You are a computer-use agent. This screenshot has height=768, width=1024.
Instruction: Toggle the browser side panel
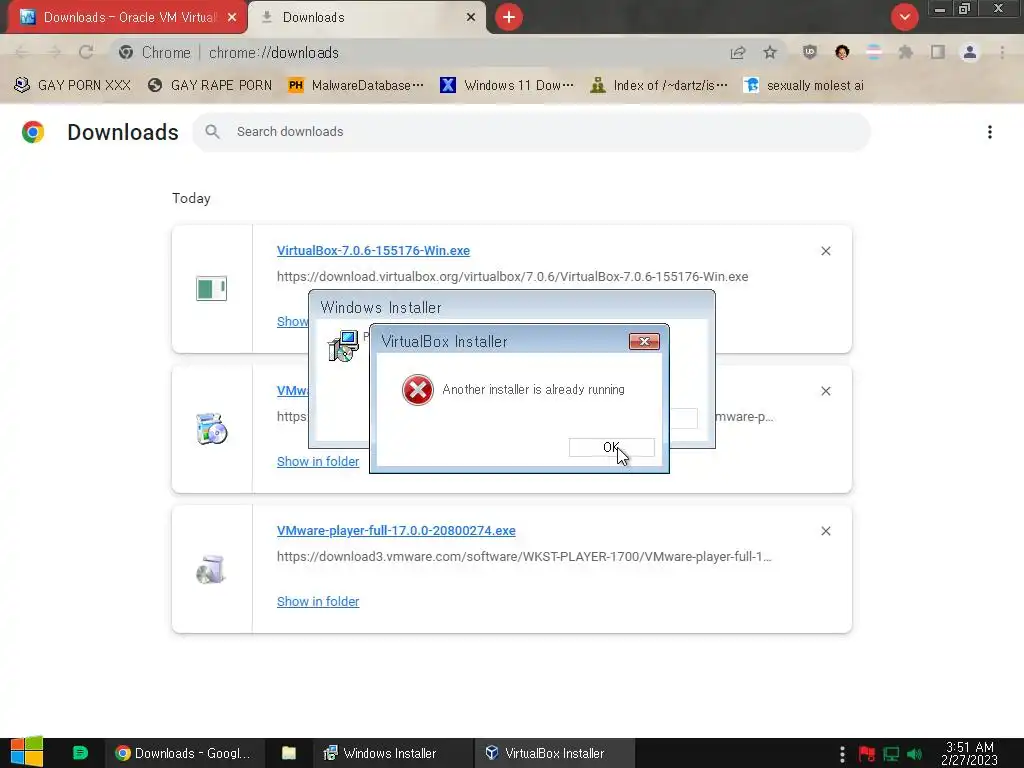click(x=938, y=52)
